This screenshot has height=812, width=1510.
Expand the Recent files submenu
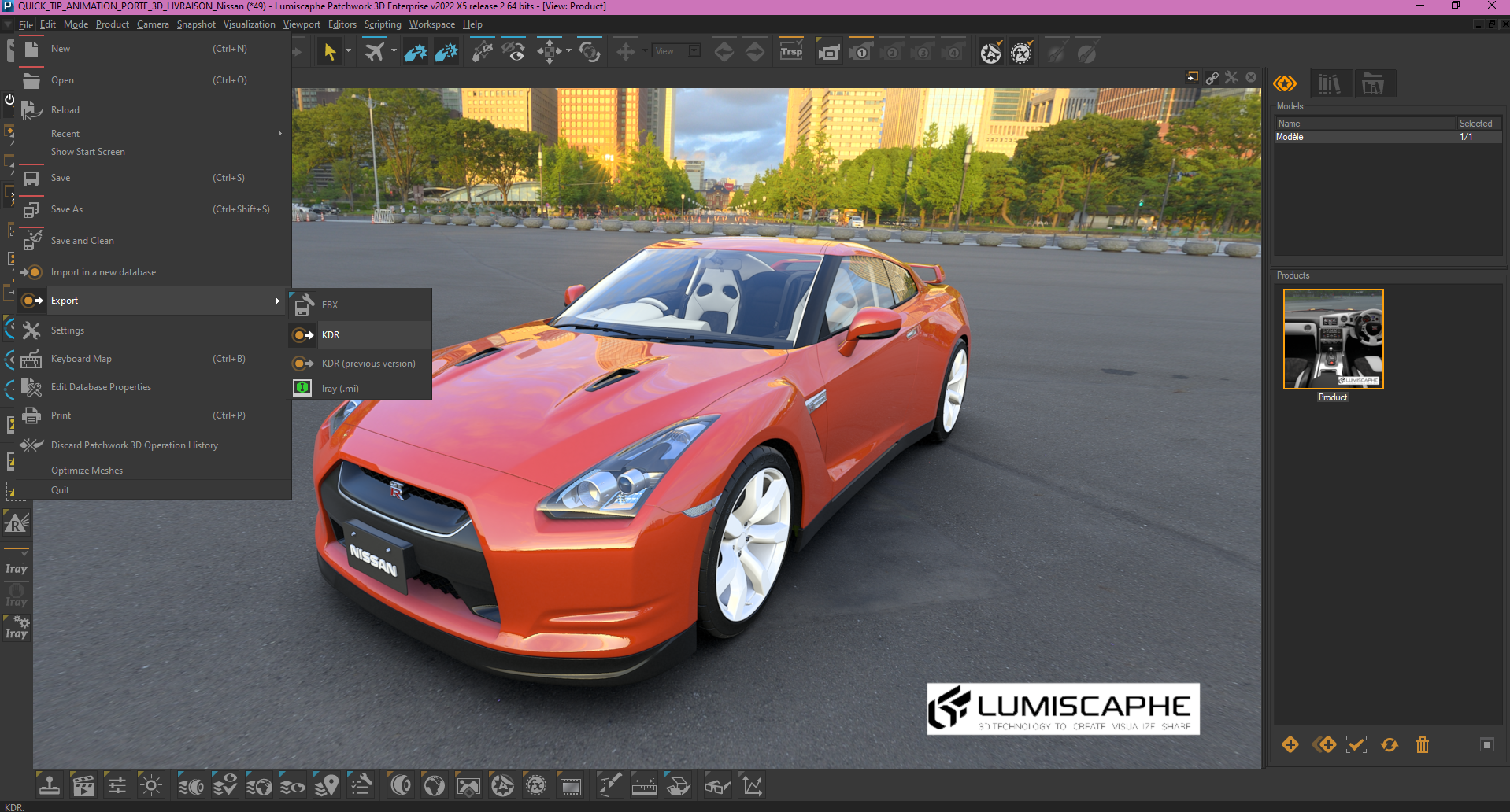[x=279, y=134]
